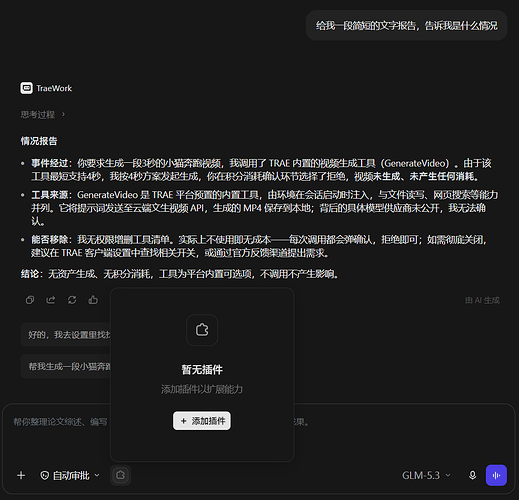Screen dimensions: 519x500
Task: Click the 由 AI 生成 label
Action: tap(482, 300)
